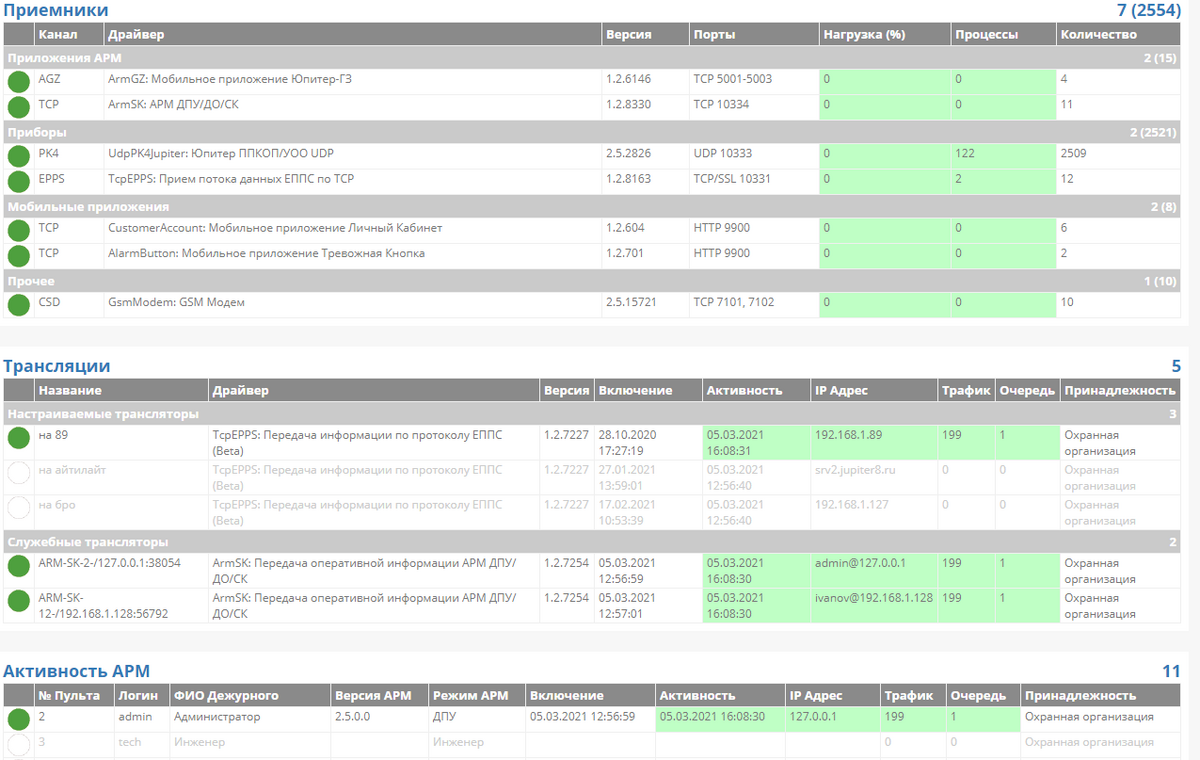
Task: Click green load cell for ArmSK receiver
Action: (883, 104)
